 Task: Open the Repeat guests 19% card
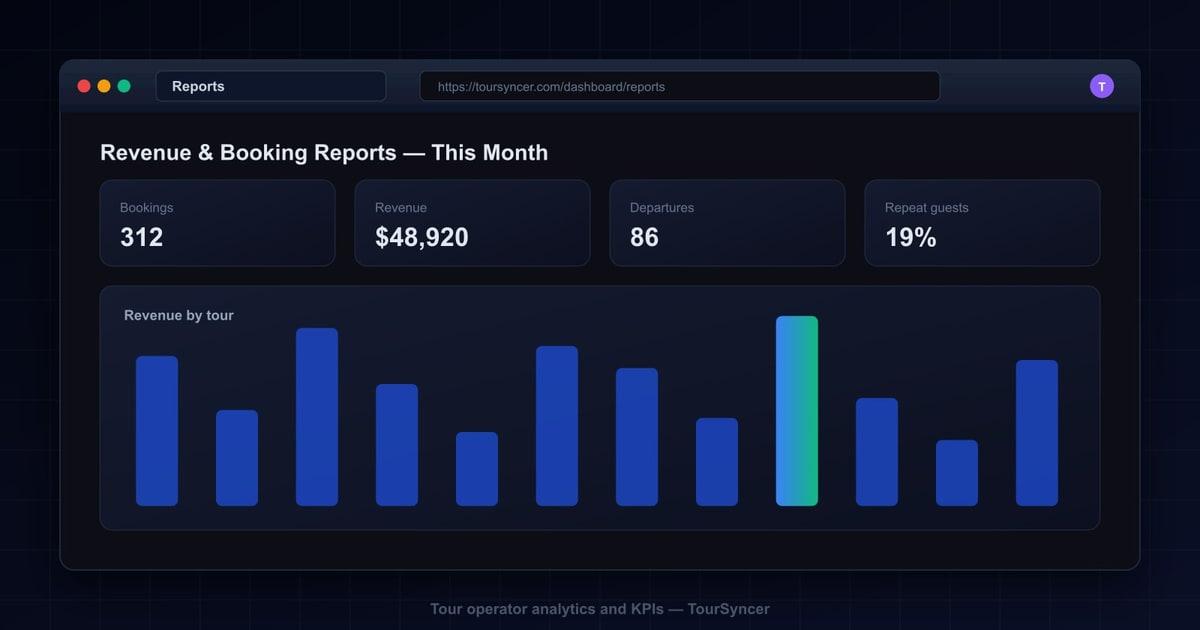point(982,223)
